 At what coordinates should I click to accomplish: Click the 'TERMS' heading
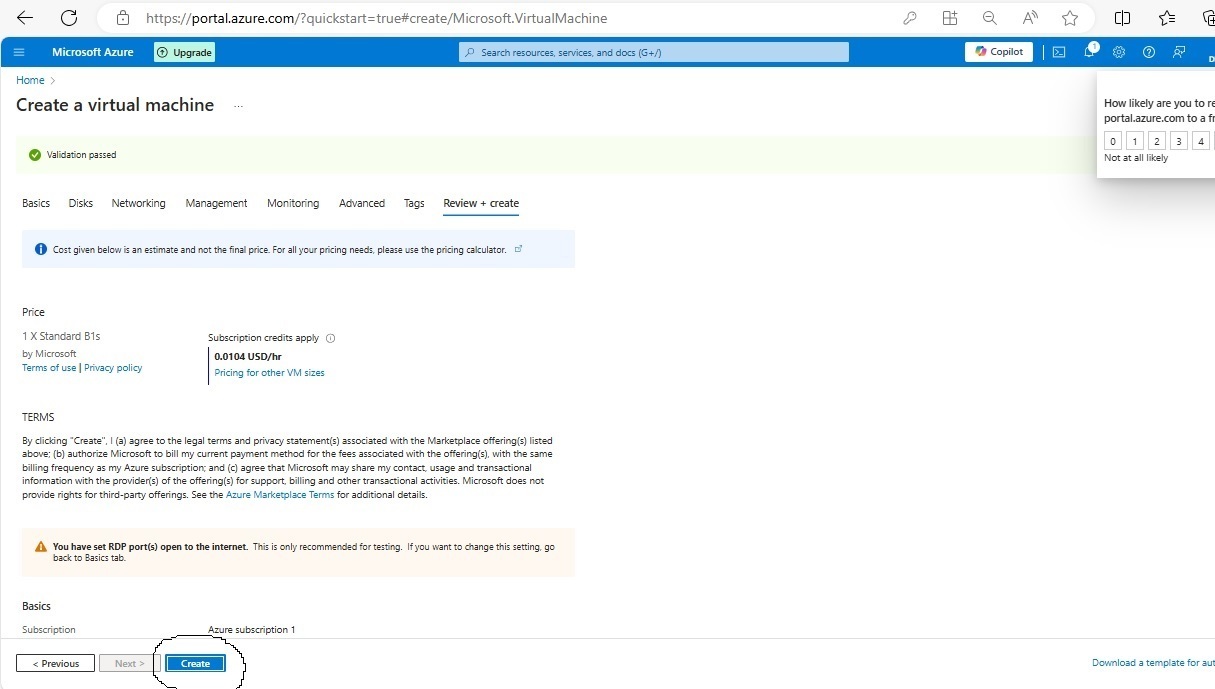coord(38,417)
